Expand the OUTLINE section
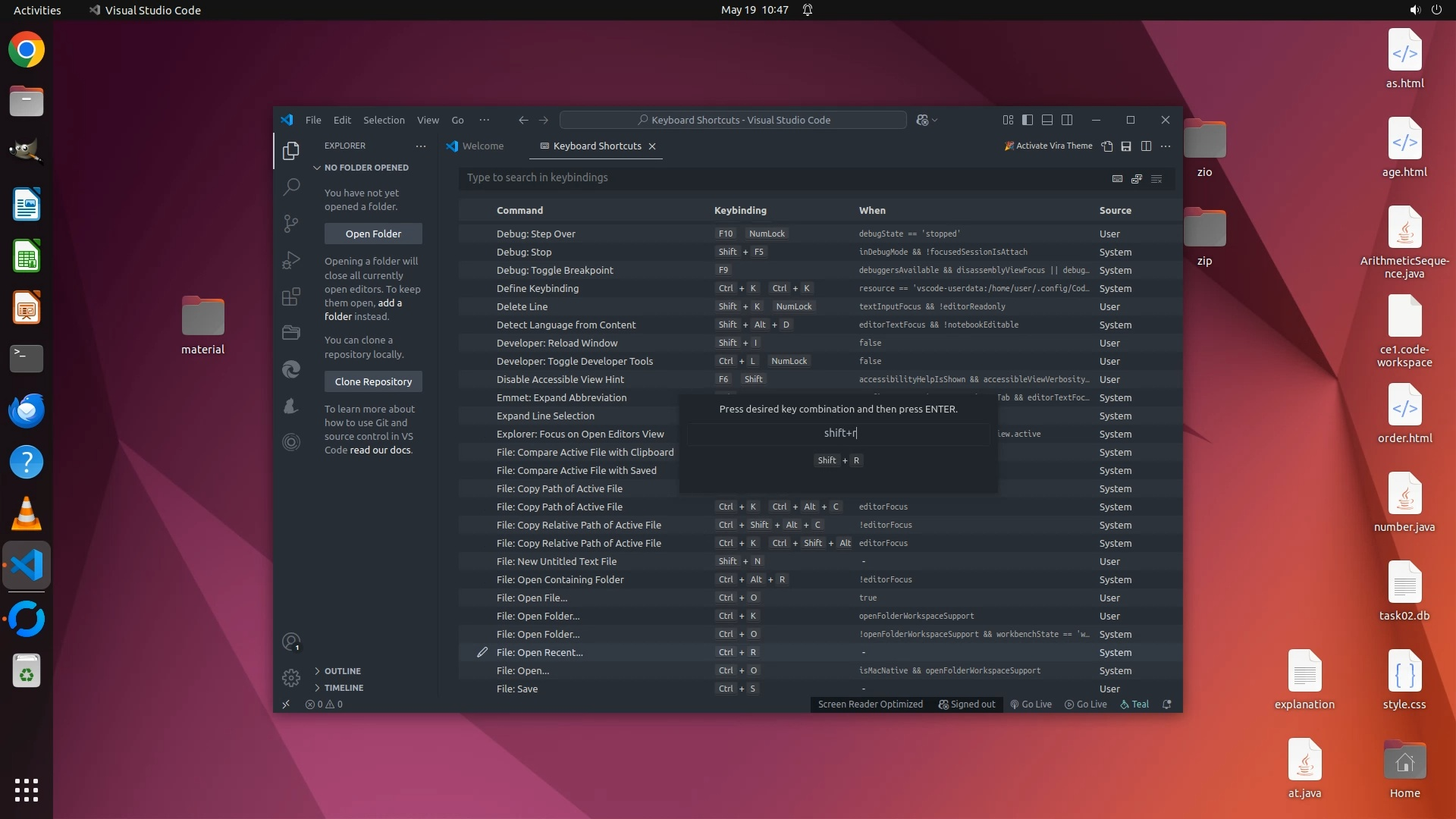 click(x=342, y=671)
